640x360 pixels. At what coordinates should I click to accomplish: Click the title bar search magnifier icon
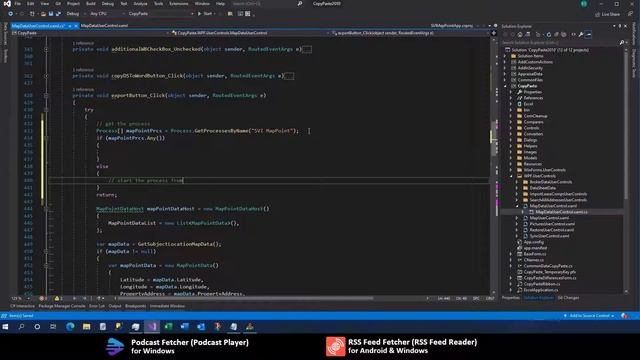coord(300,4)
